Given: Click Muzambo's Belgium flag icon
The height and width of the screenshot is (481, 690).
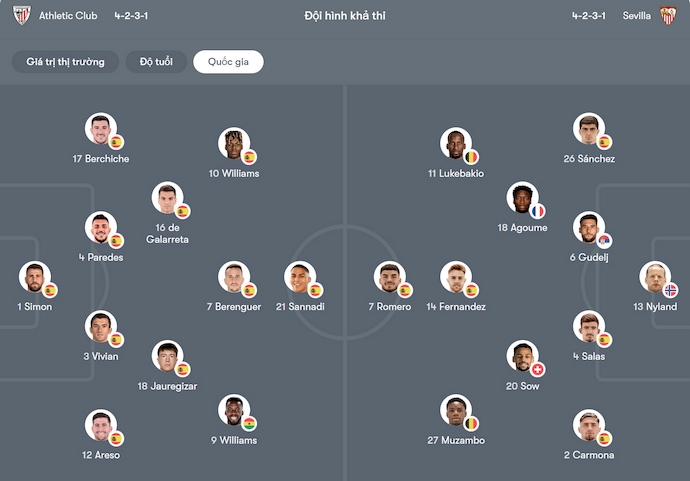Looking at the screenshot, I should [x=471, y=423].
